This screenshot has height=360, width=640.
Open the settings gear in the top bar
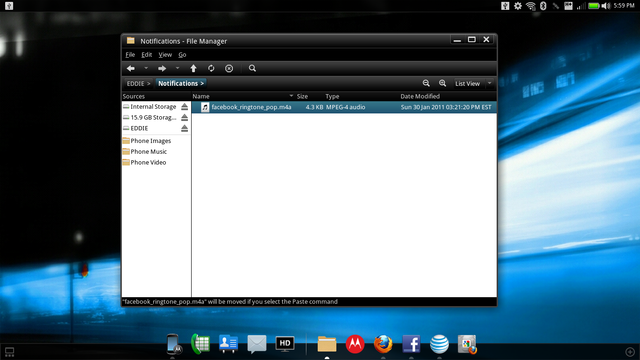coord(518,6)
